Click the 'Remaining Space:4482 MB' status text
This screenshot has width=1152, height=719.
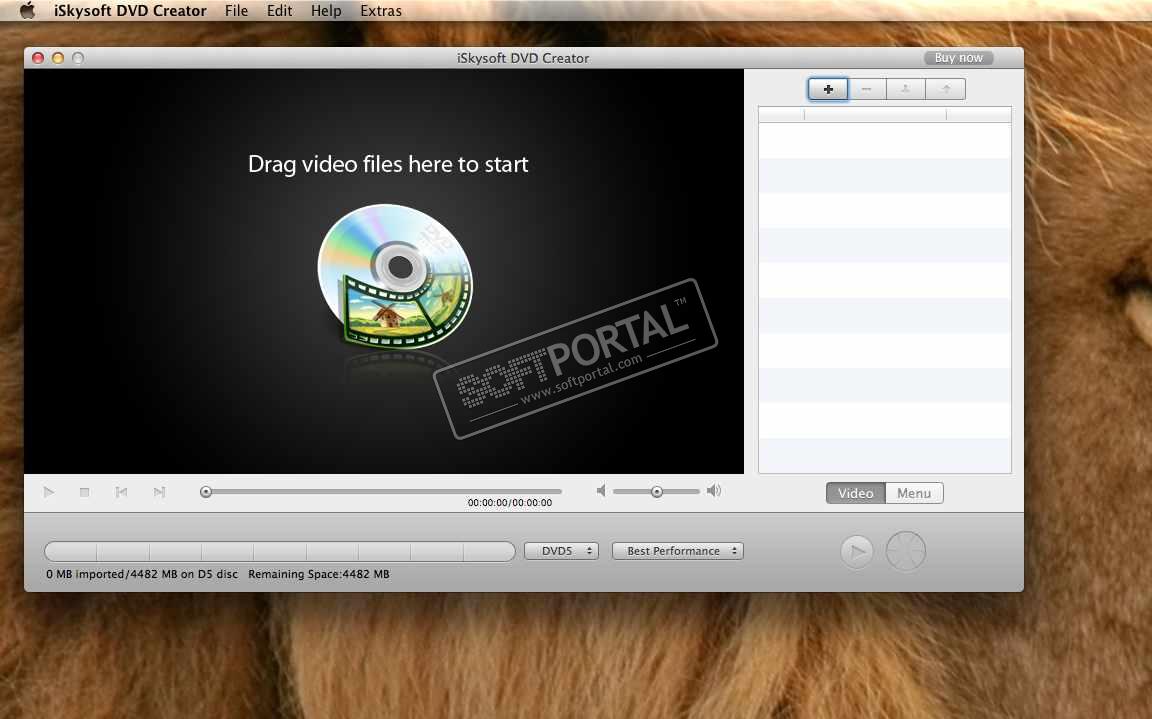(319, 574)
